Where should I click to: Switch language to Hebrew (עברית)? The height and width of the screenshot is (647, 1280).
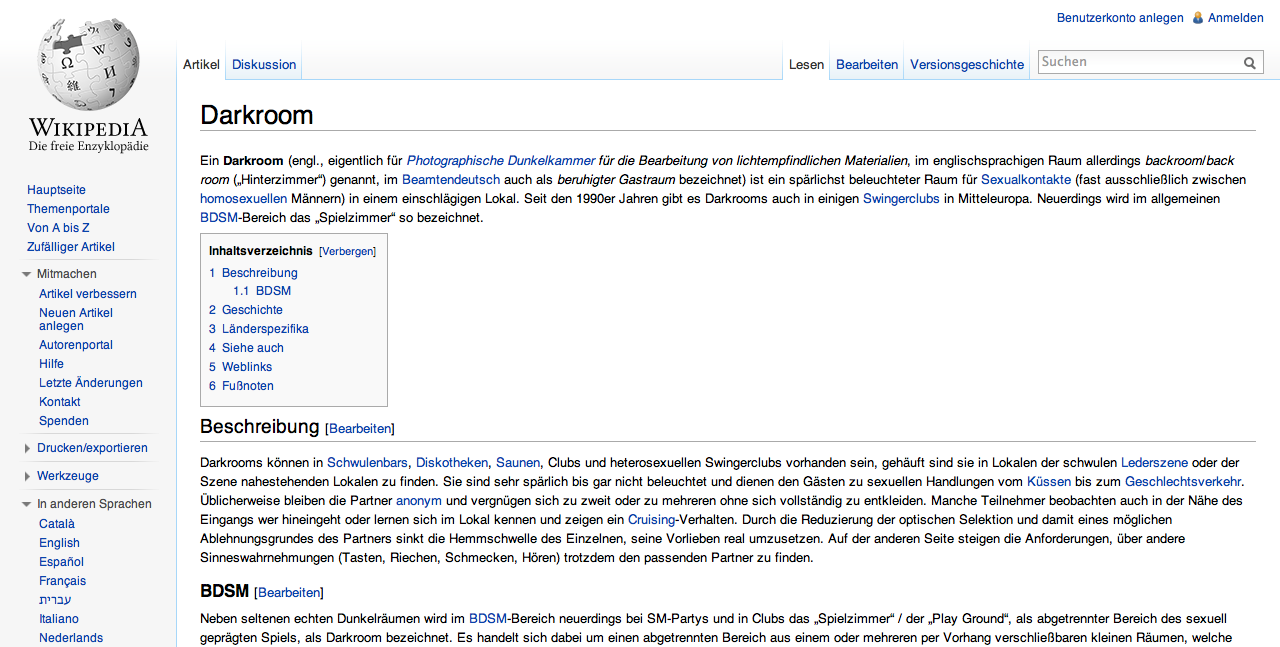pos(55,600)
